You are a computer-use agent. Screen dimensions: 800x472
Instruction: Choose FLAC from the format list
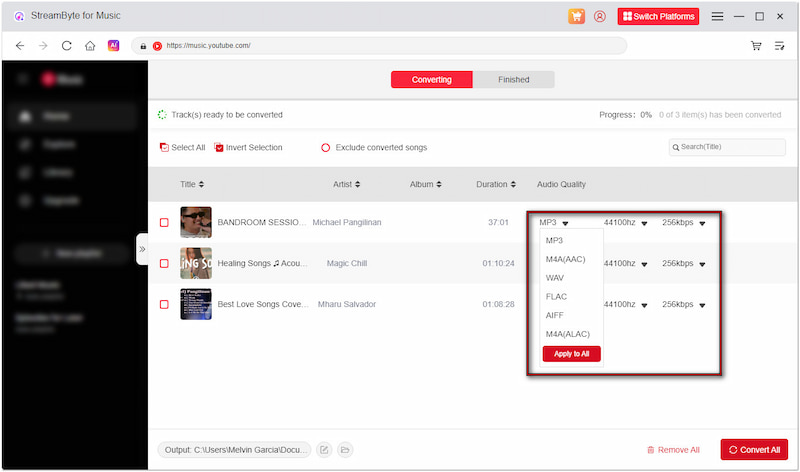pos(557,296)
